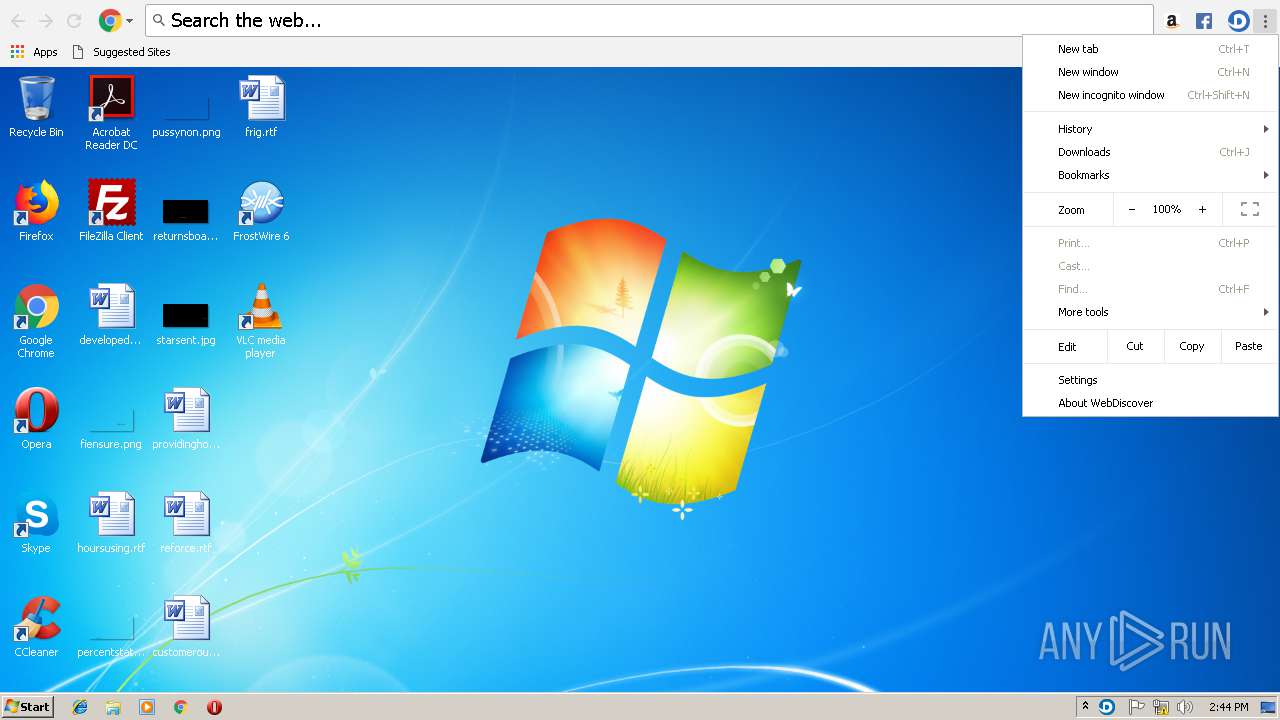
Task: Click the WebDiscover extension icon in toolbar
Action: coord(1238,21)
